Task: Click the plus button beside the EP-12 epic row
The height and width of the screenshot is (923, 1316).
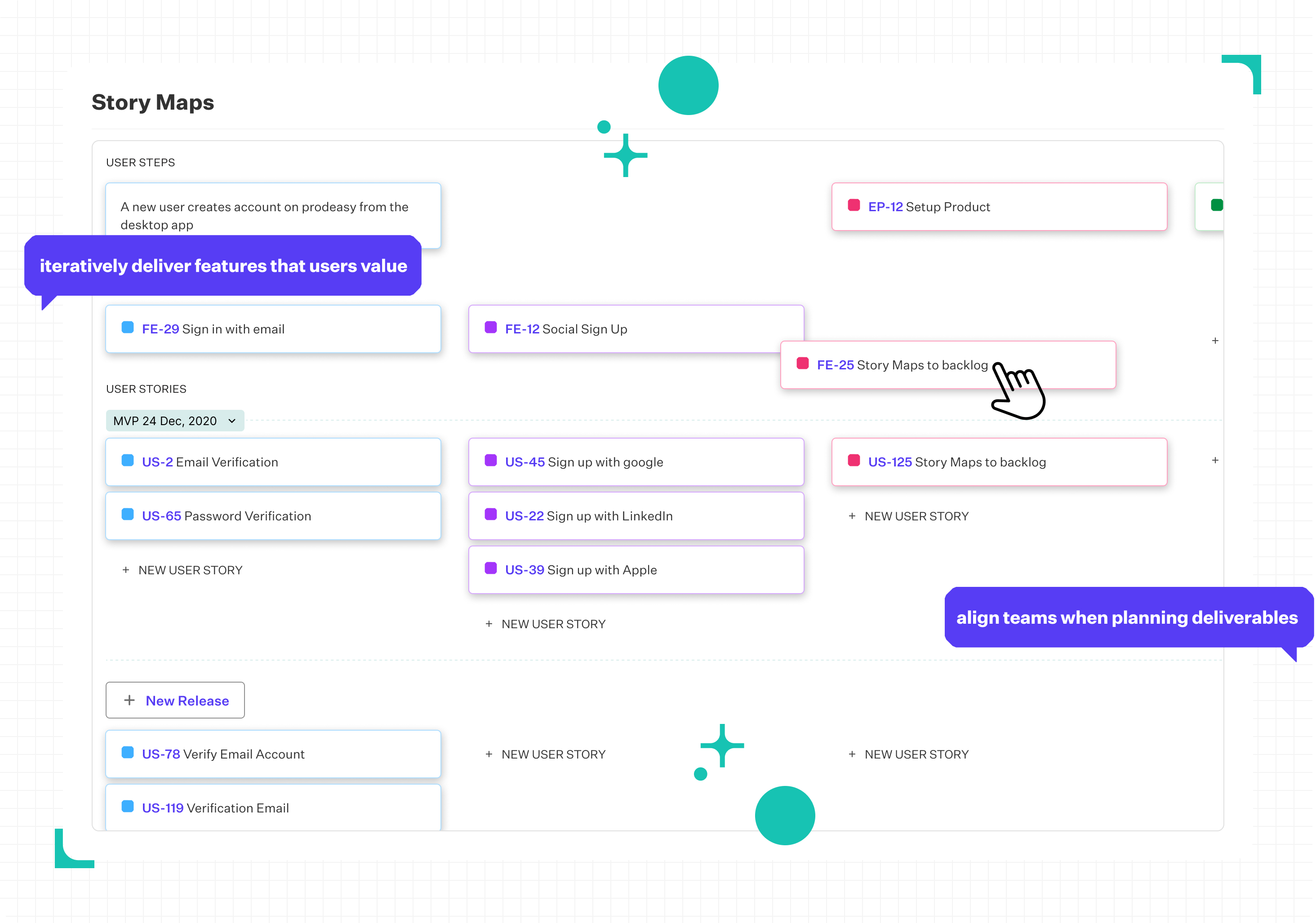Action: coord(1214,340)
